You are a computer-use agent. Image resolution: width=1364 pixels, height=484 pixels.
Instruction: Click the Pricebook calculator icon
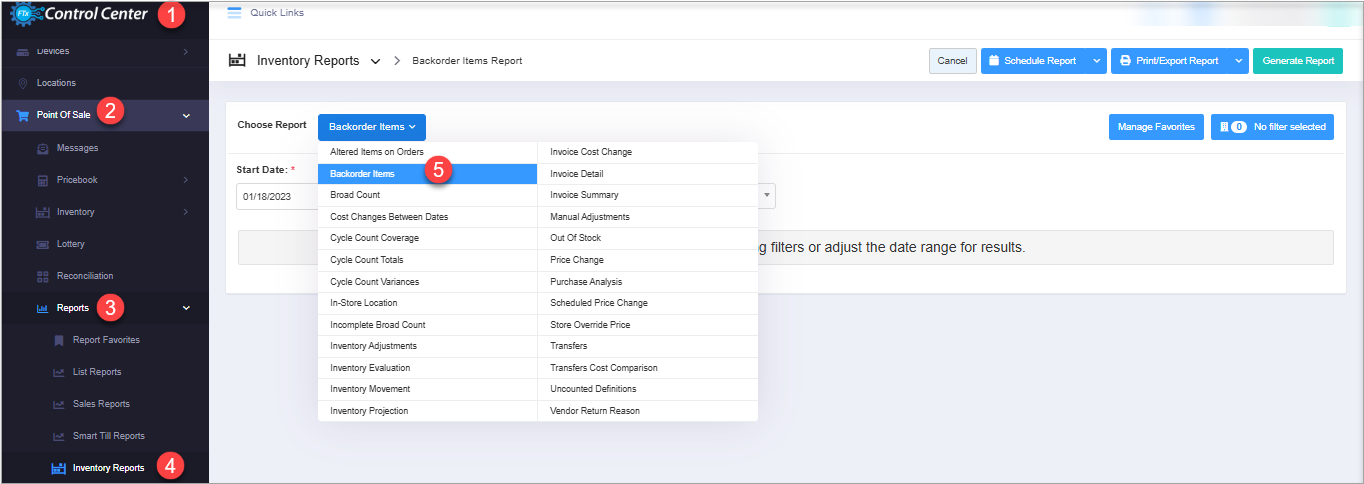click(x=42, y=180)
